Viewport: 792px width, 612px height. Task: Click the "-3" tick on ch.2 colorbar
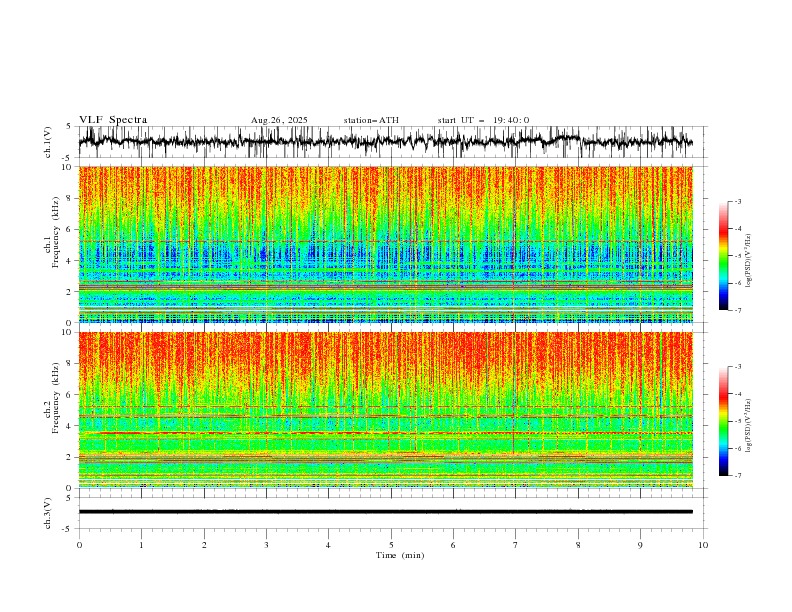coord(737,367)
